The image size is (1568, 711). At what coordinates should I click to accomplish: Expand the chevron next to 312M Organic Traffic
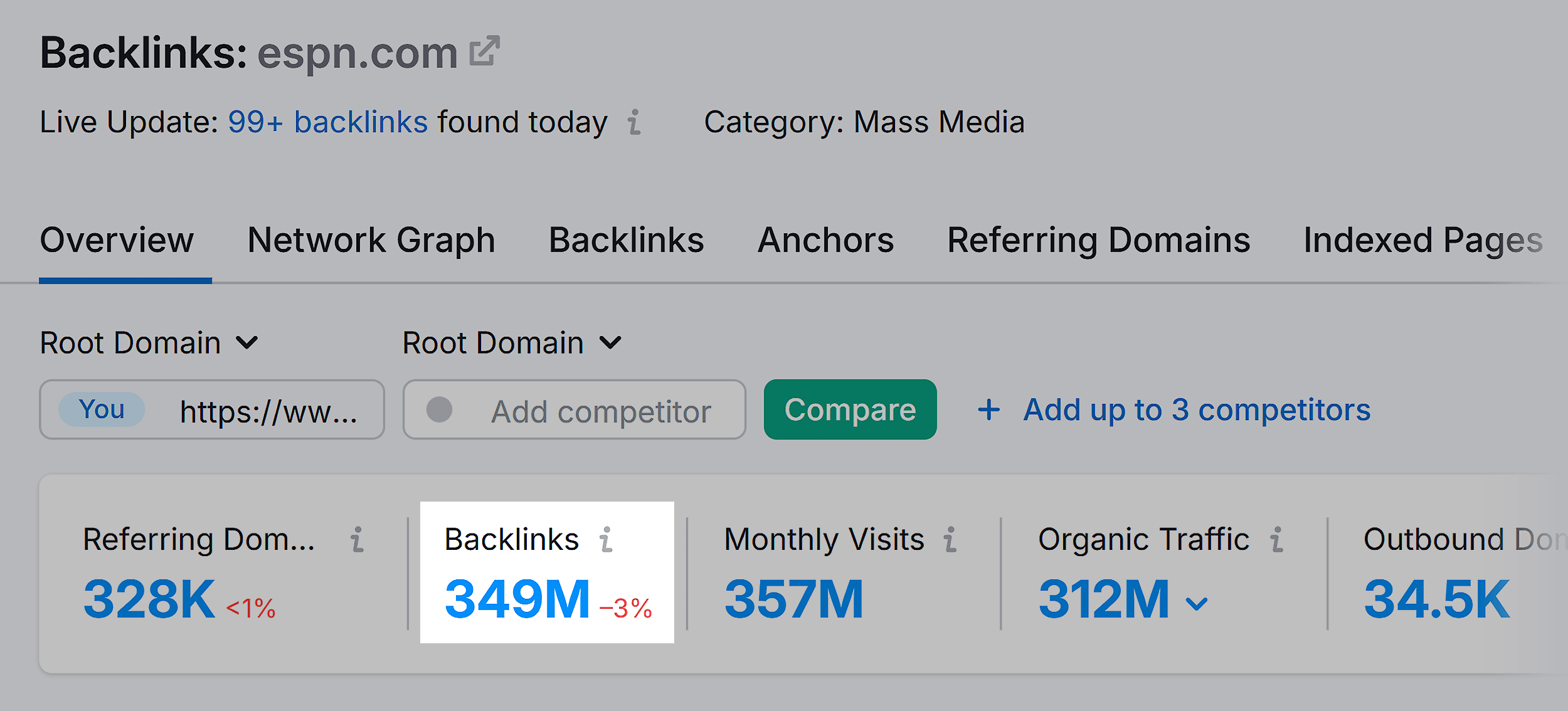click(1195, 603)
